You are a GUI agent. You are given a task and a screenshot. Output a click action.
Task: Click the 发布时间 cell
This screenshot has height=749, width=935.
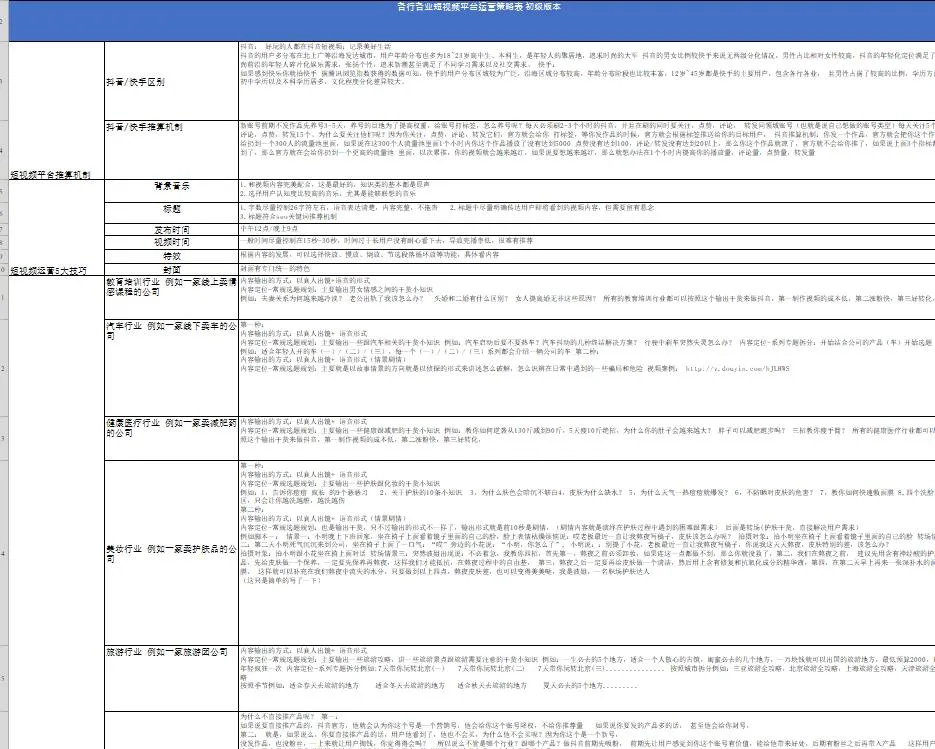tap(171, 229)
